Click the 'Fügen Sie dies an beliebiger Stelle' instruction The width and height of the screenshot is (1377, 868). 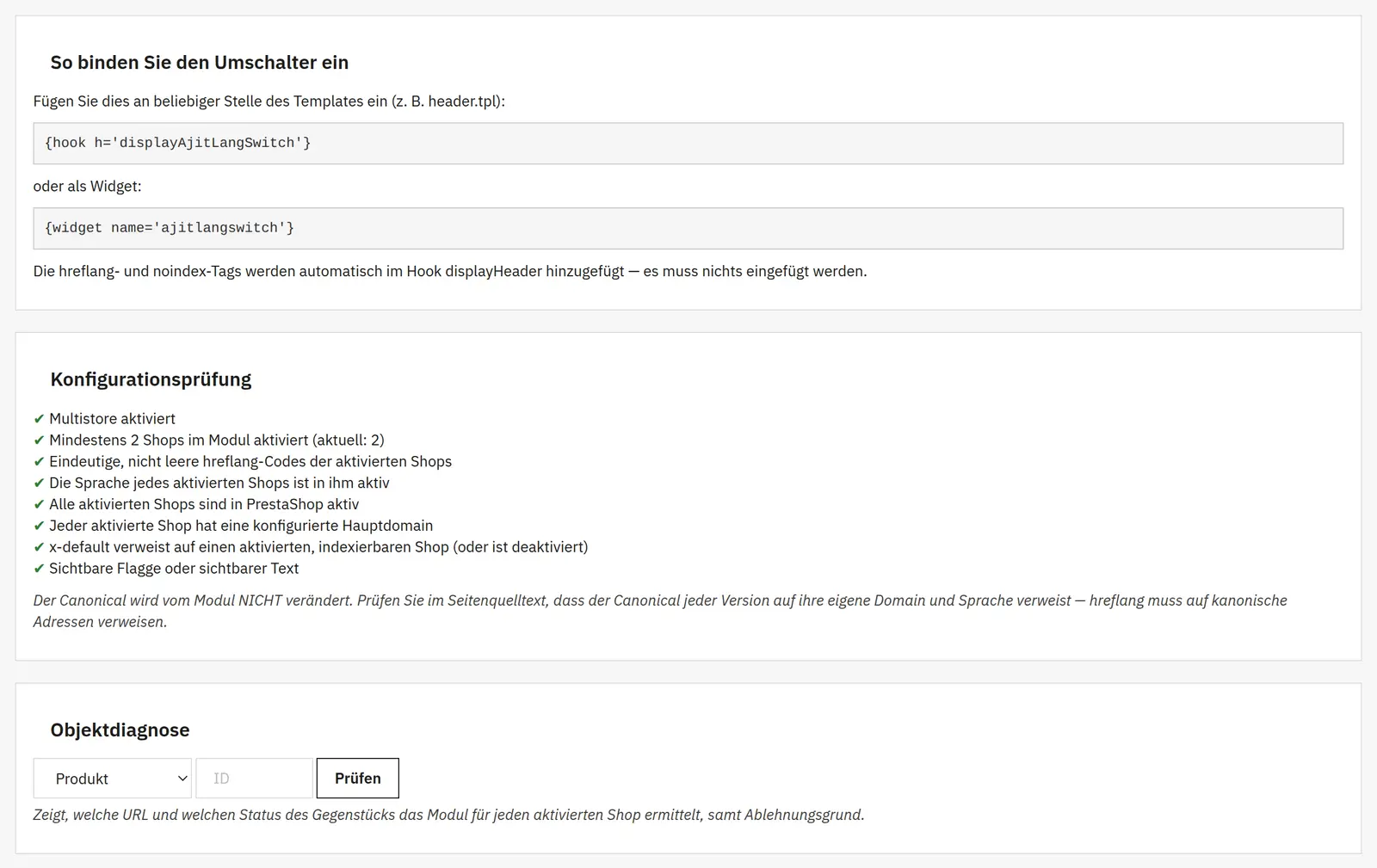[269, 101]
